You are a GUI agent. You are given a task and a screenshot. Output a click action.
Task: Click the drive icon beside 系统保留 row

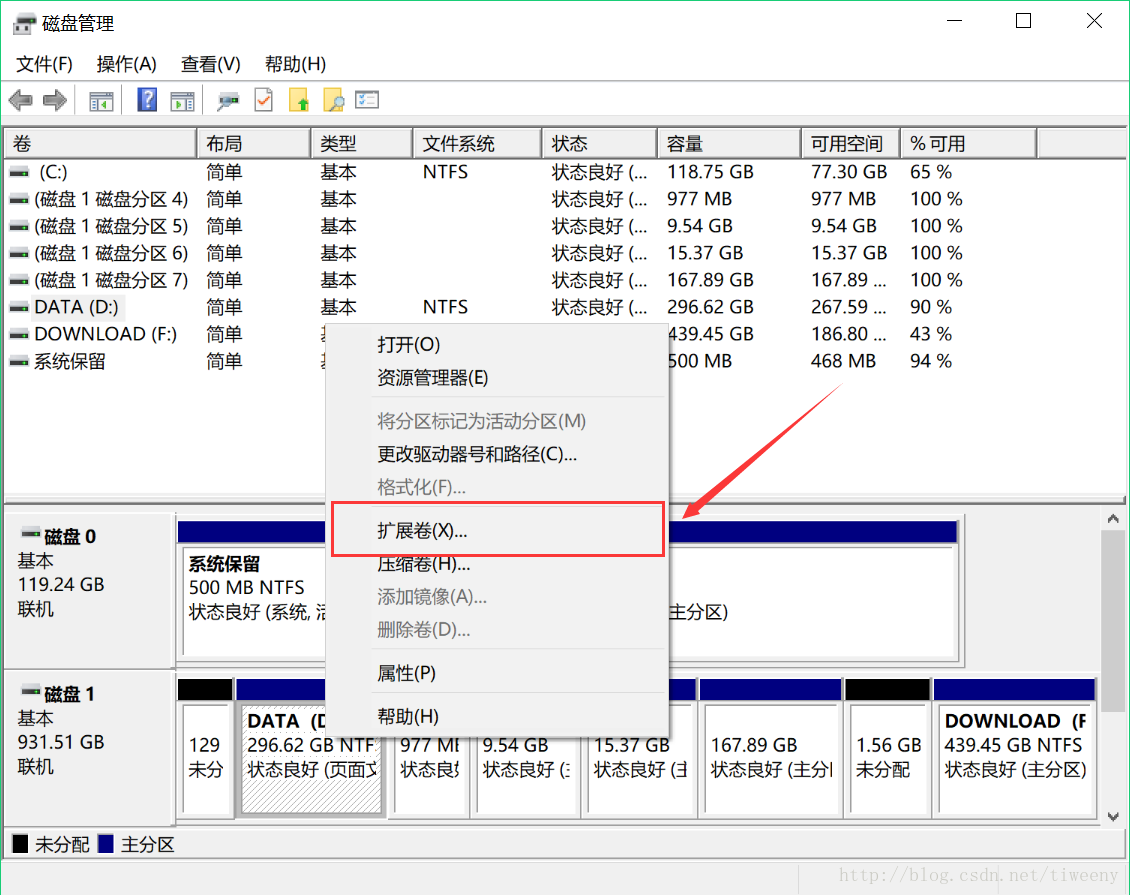point(19,362)
